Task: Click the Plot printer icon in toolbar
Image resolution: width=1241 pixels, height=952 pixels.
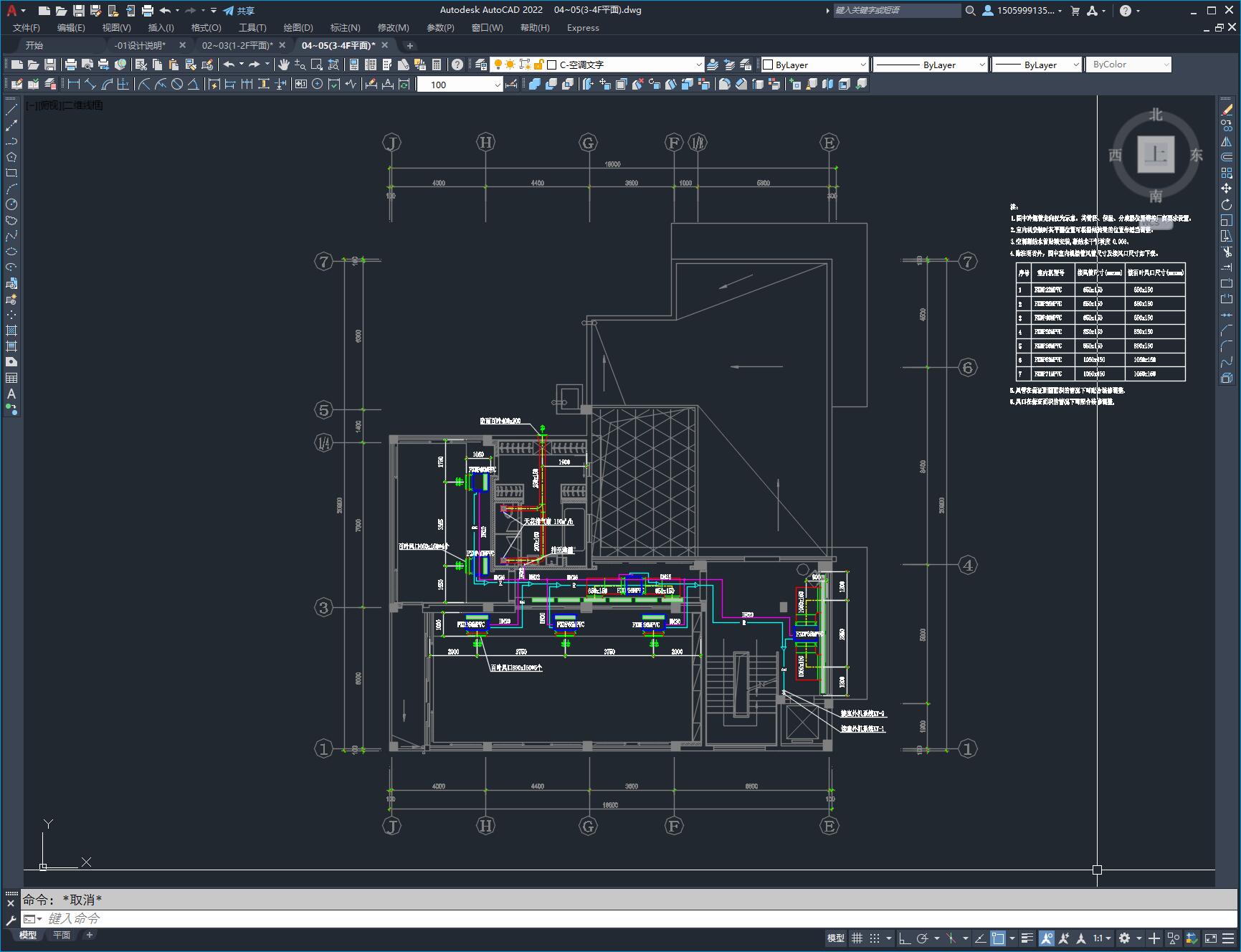Action: pos(71,65)
